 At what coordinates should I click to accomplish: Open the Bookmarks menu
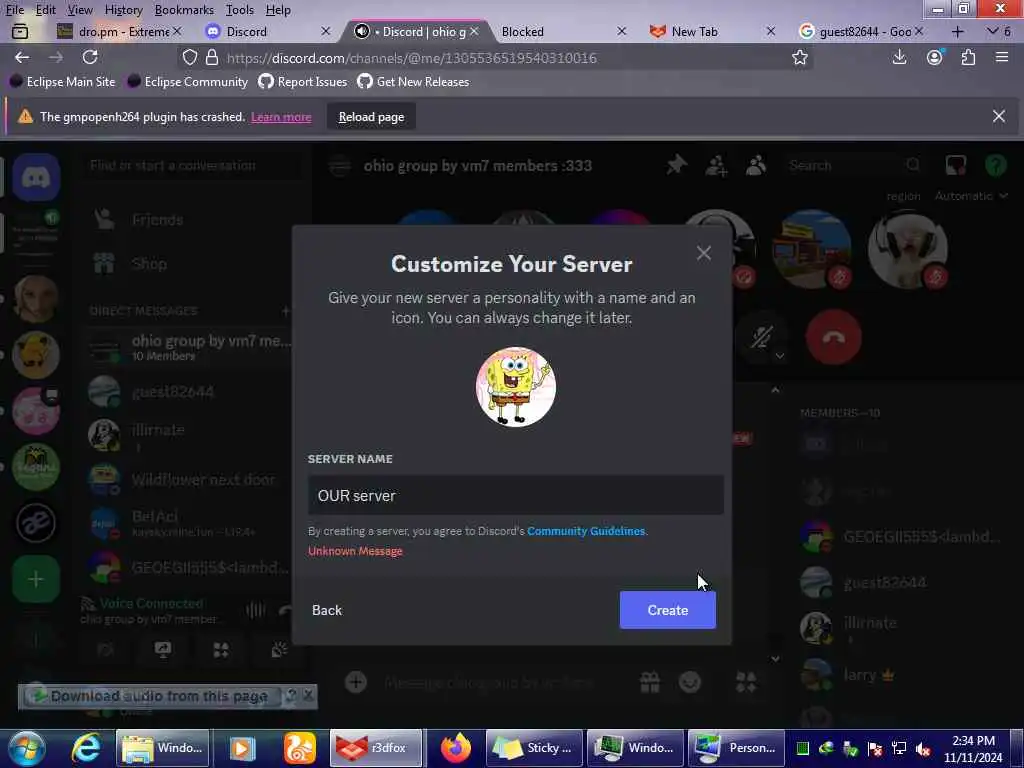pyautogui.click(x=184, y=10)
